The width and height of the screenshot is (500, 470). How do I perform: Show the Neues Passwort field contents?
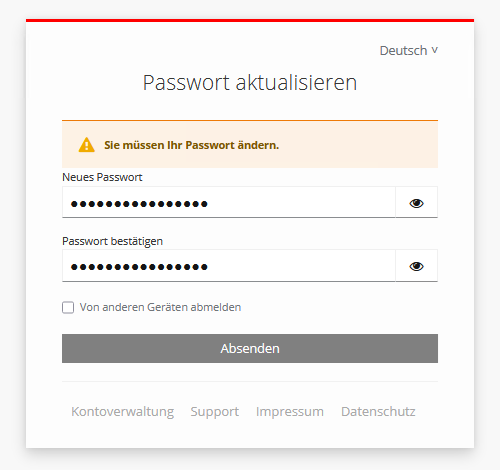416,203
